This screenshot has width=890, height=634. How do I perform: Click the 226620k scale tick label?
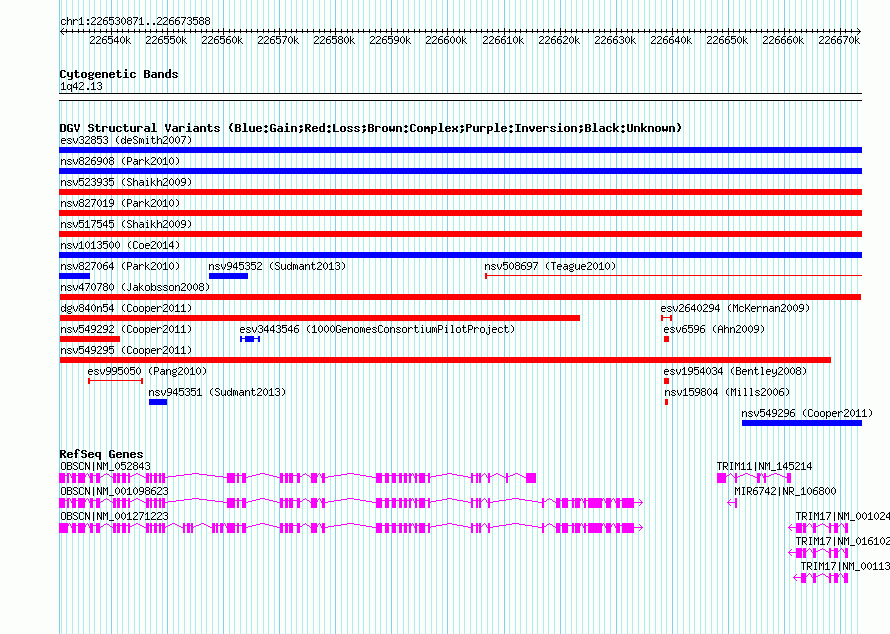(x=559, y=40)
